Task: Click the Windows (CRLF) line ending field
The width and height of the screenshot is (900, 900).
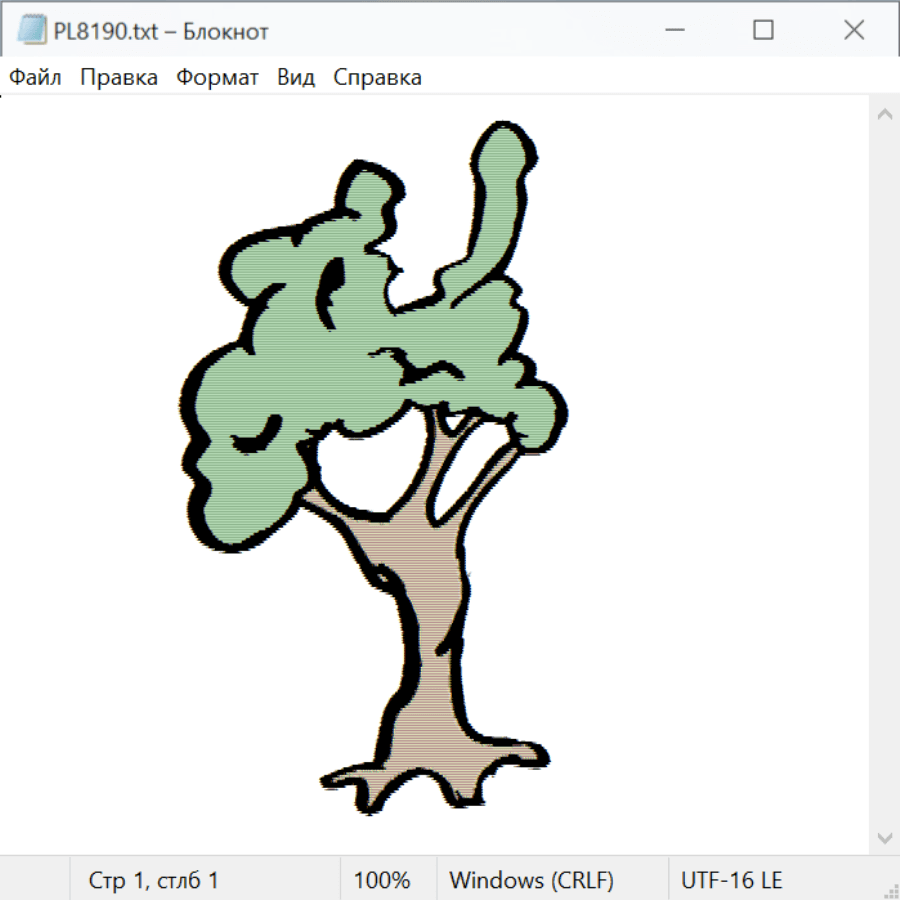Action: (531, 881)
